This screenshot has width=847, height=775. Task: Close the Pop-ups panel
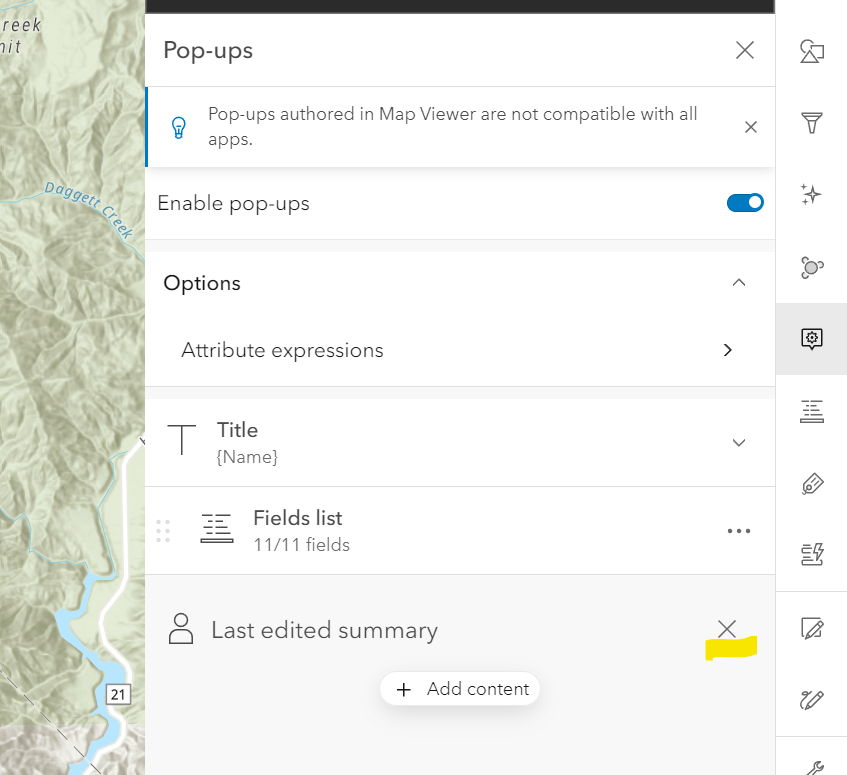pos(745,50)
